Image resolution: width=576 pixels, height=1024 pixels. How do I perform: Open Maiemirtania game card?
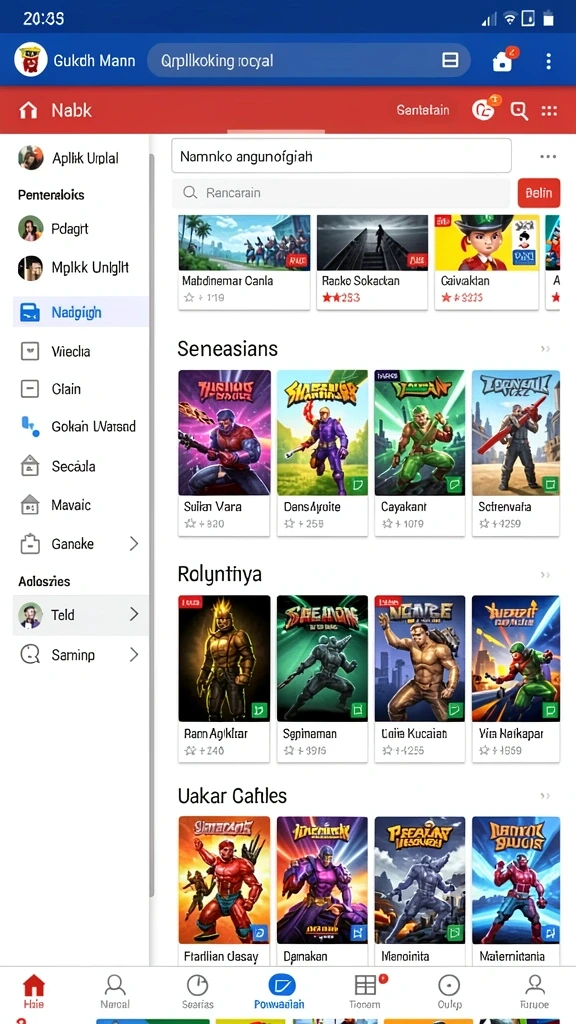click(516, 891)
